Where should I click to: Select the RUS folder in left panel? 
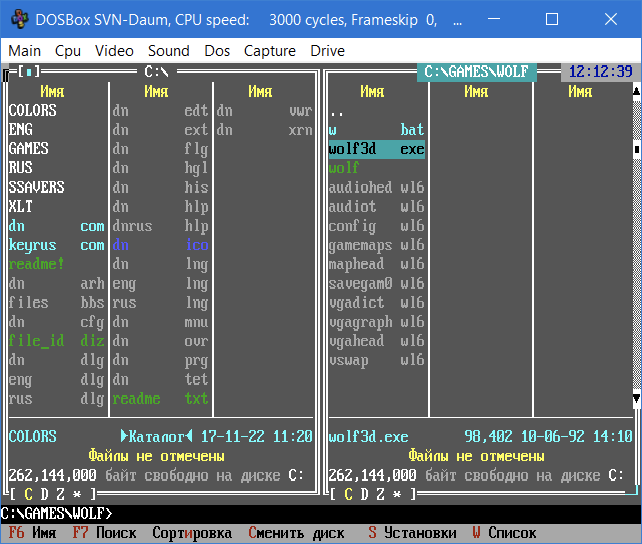coord(57,168)
